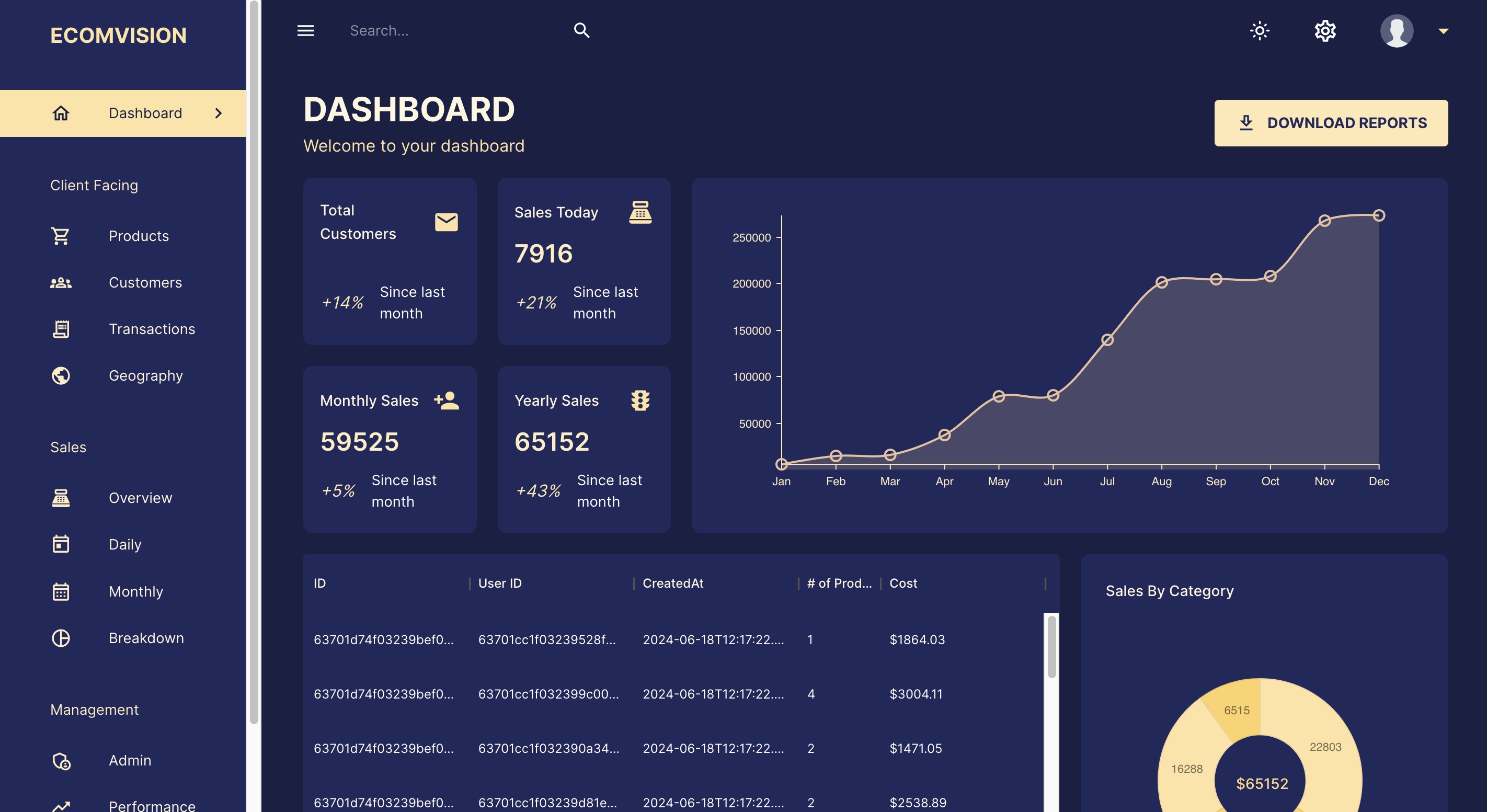Viewport: 1487px width, 812px height.
Task: Click the 65152 Yearly Sales value
Action: coord(552,442)
